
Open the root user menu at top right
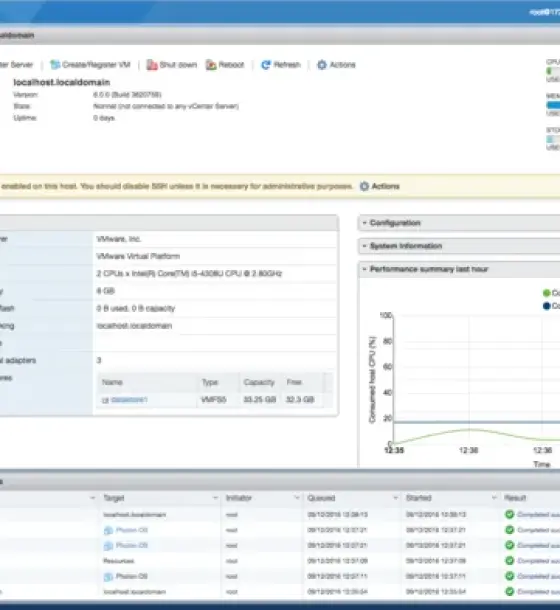pos(544,12)
